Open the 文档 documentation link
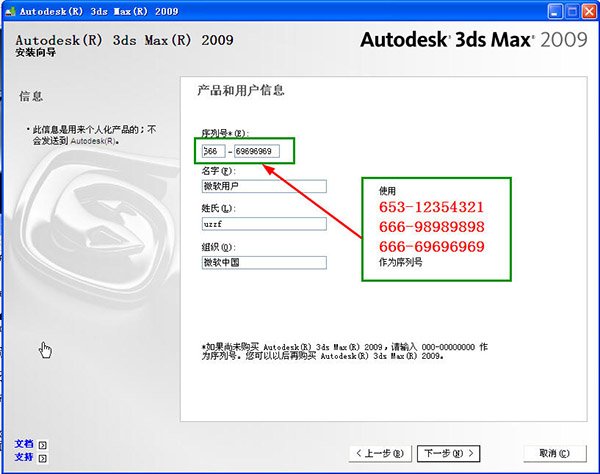The height and width of the screenshot is (474, 600). tap(24, 444)
